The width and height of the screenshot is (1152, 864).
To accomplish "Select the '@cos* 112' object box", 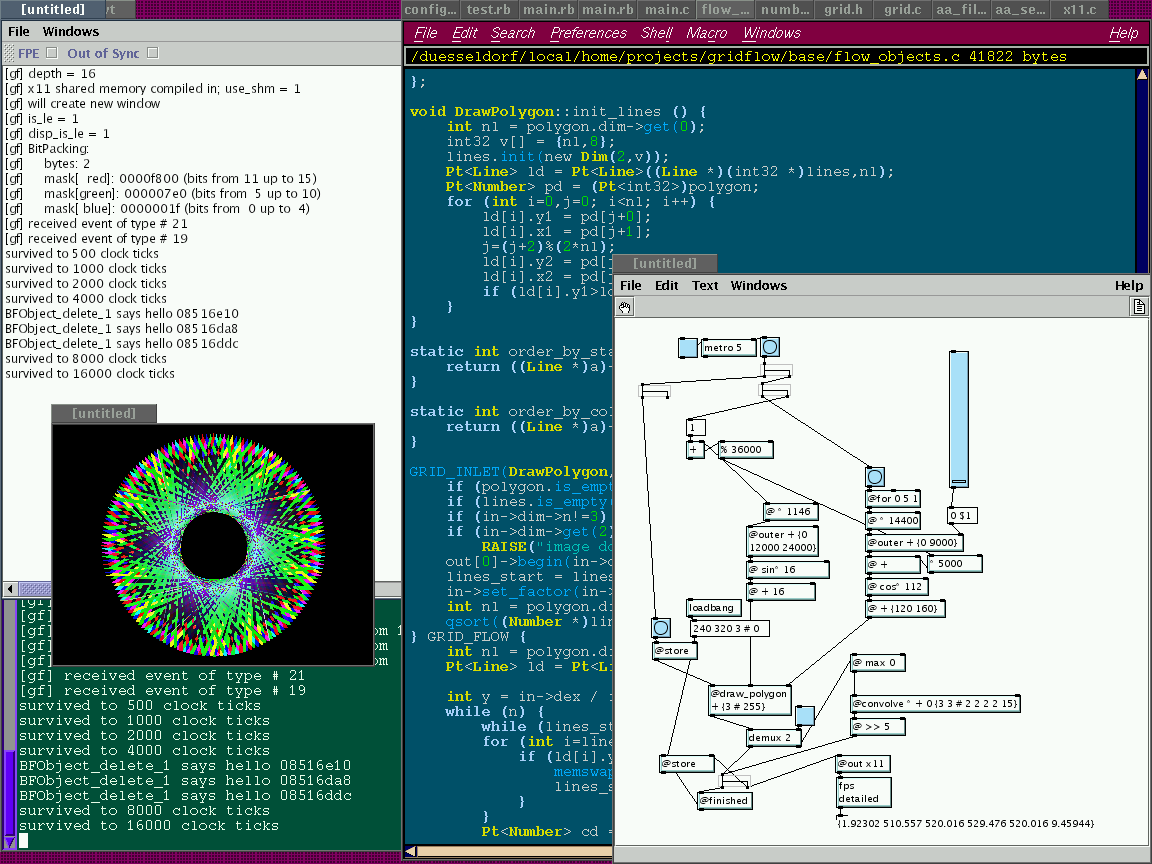I will click(897, 587).
